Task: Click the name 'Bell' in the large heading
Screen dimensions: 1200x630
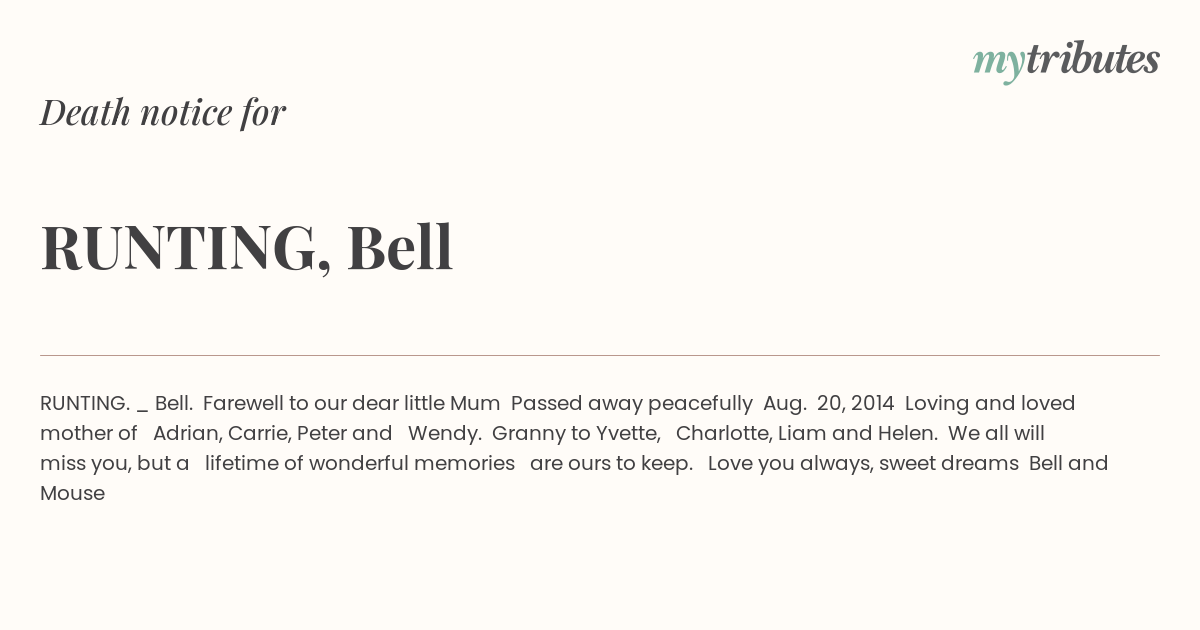Action: (400, 247)
